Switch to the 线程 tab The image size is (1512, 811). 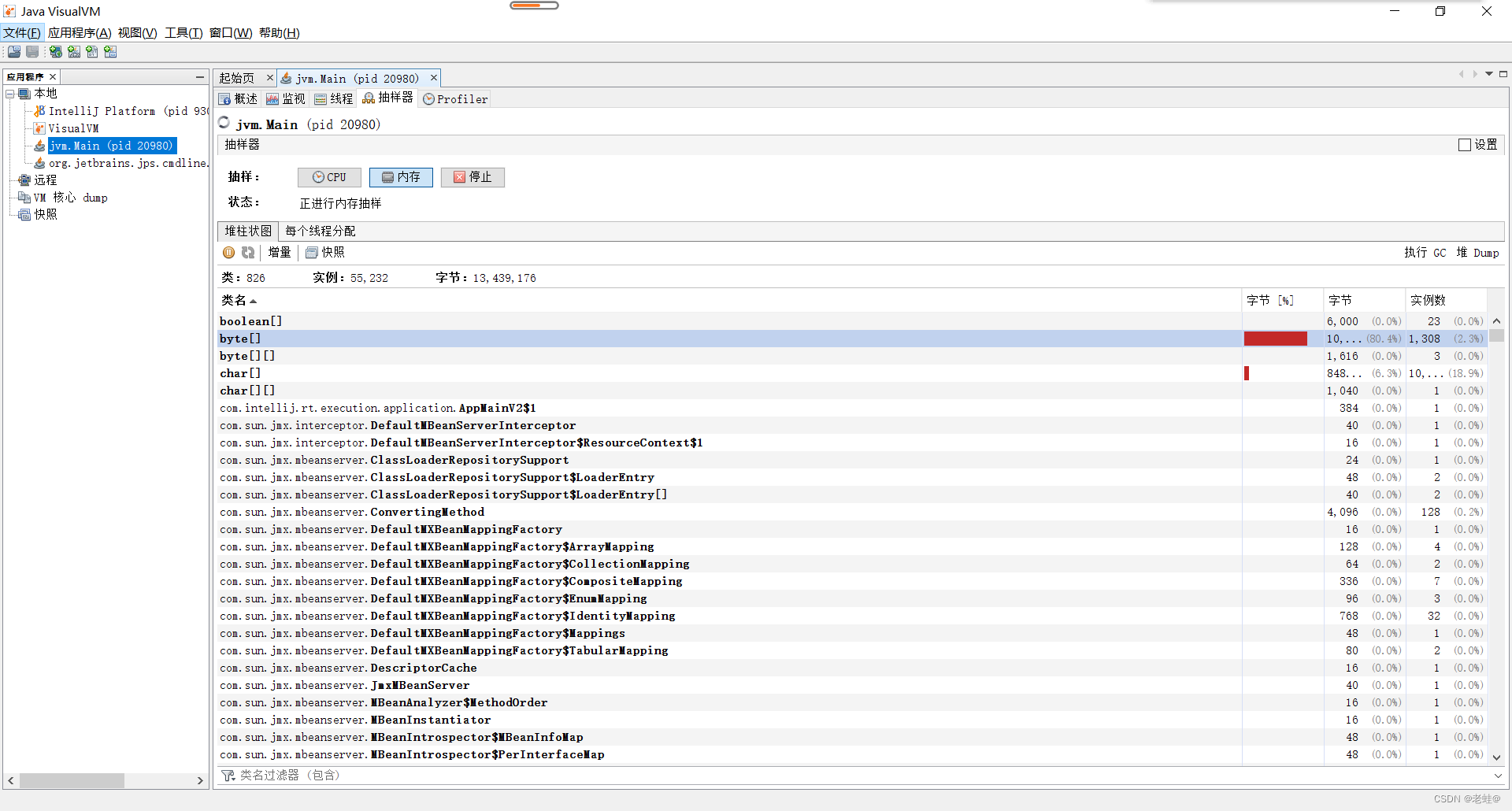click(334, 99)
